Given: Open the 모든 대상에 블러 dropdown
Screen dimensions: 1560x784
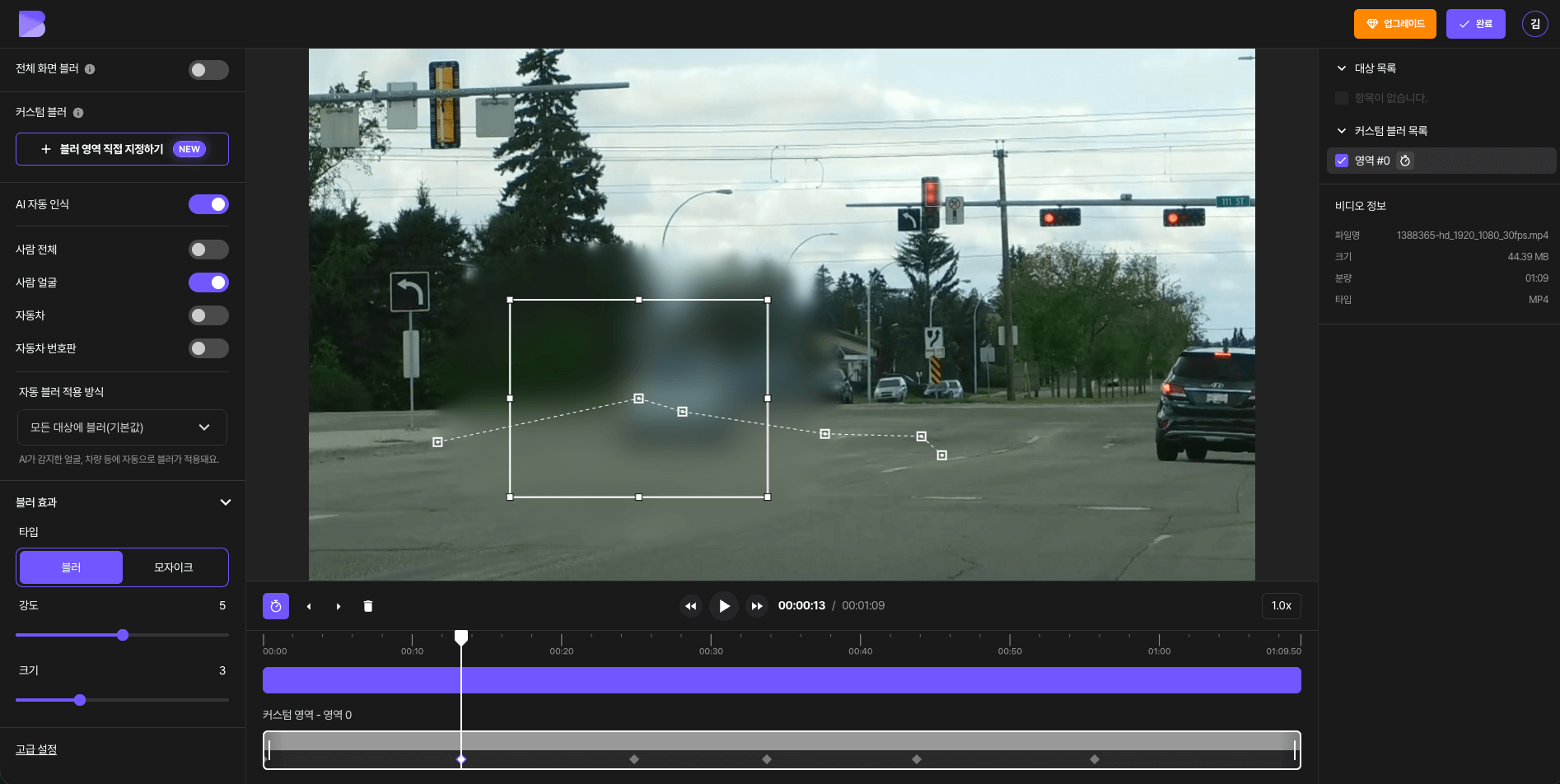Looking at the screenshot, I should click(122, 427).
